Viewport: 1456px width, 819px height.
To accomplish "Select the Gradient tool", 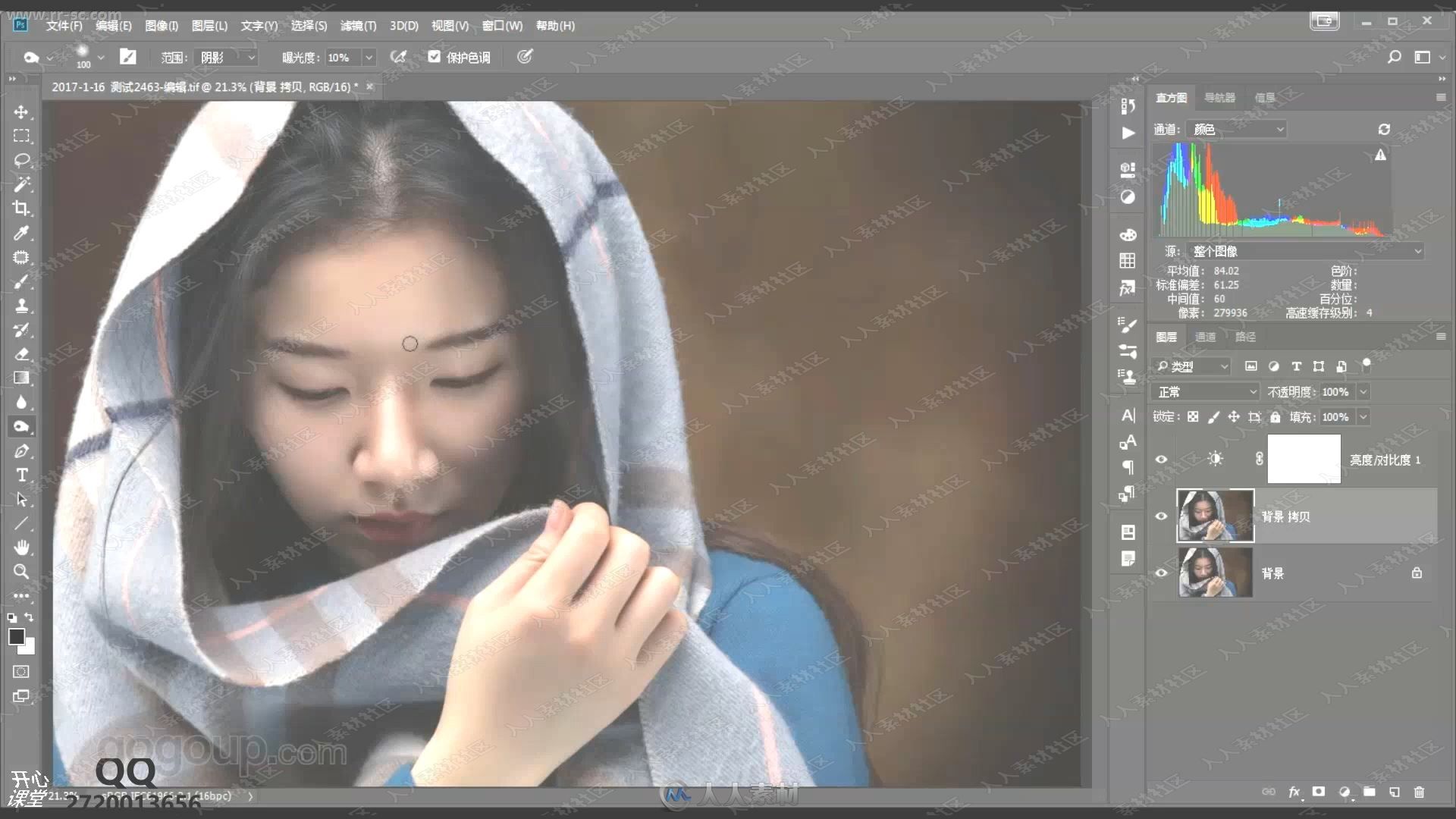I will coord(21,378).
